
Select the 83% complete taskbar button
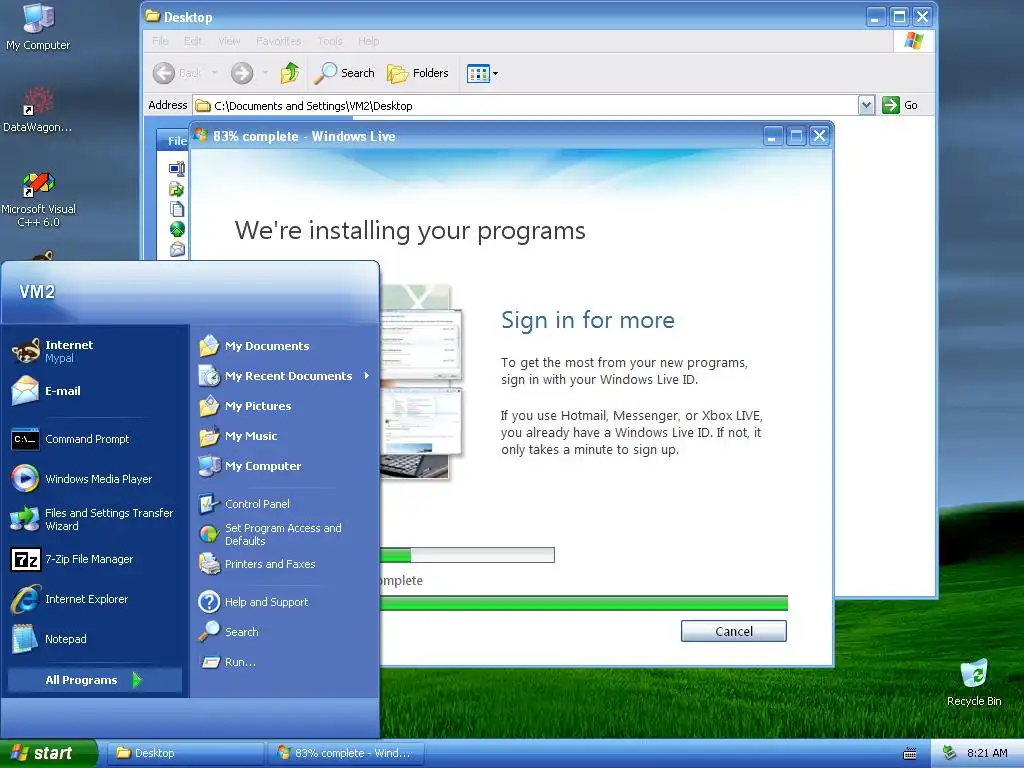346,753
